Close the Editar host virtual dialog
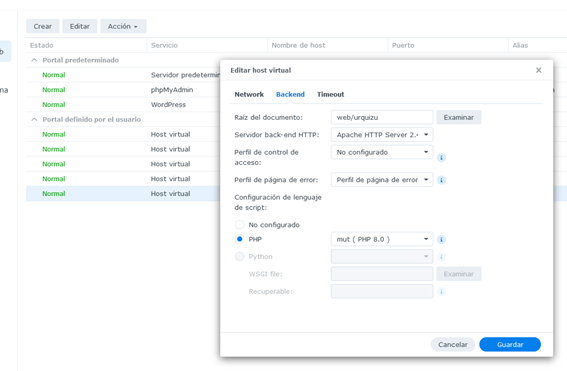This screenshot has height=371, width=567. pyautogui.click(x=538, y=70)
